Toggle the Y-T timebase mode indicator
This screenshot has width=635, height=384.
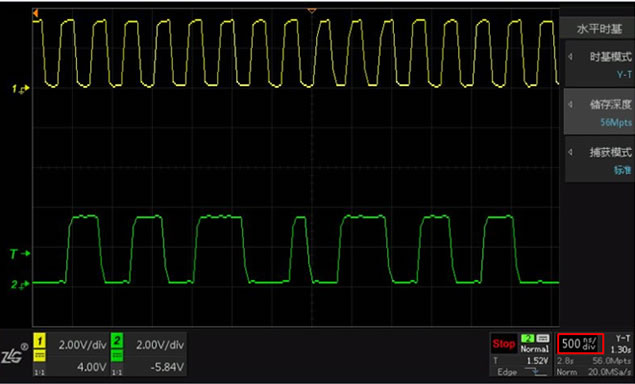(x=623, y=338)
